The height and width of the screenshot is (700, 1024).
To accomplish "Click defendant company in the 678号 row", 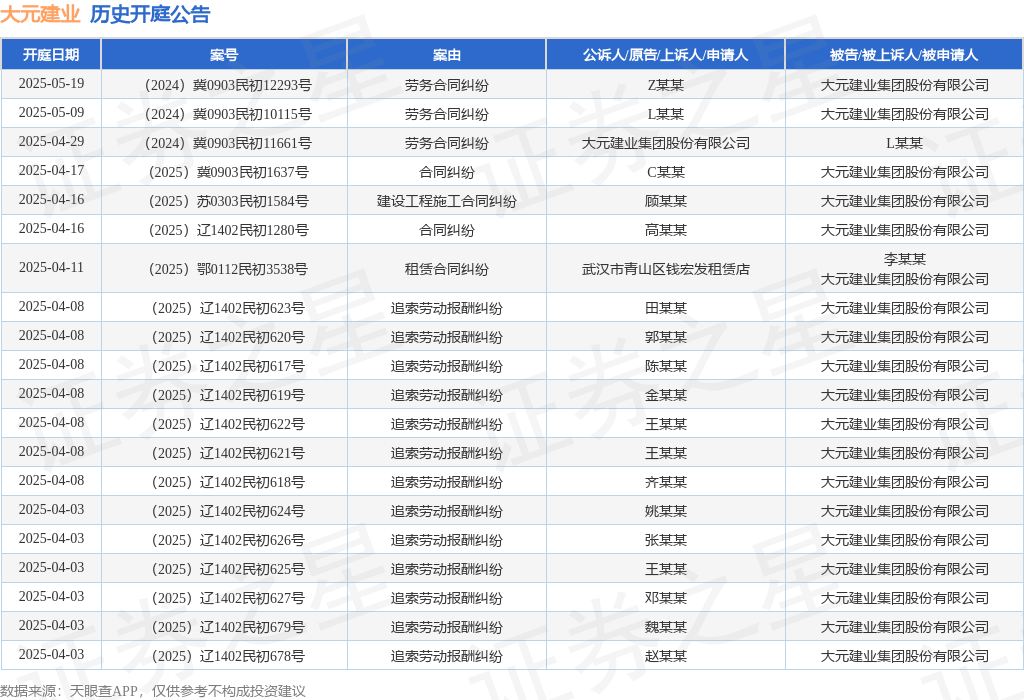I will click(904, 656).
